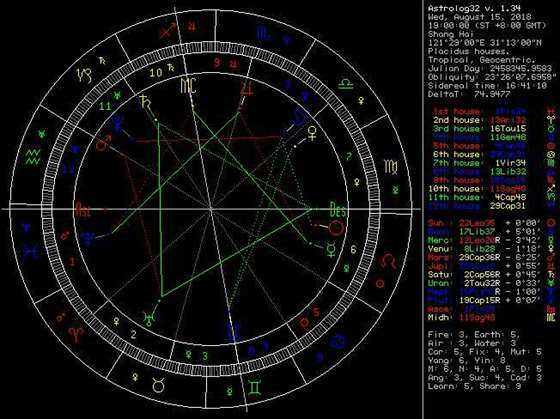560x419 pixels.
Task: Click the green Des descendant label
Action: click(x=338, y=209)
